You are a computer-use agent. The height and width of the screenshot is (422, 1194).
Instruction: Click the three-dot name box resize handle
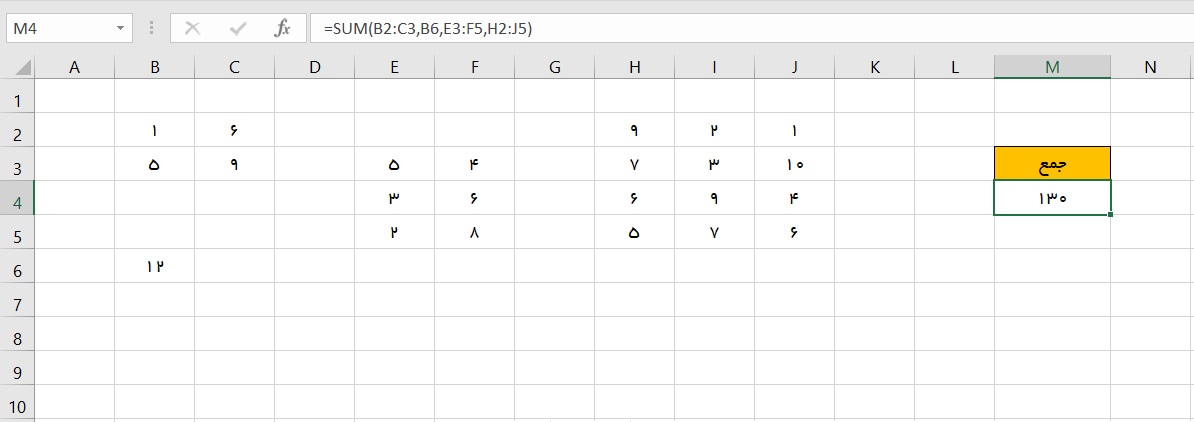click(x=152, y=28)
